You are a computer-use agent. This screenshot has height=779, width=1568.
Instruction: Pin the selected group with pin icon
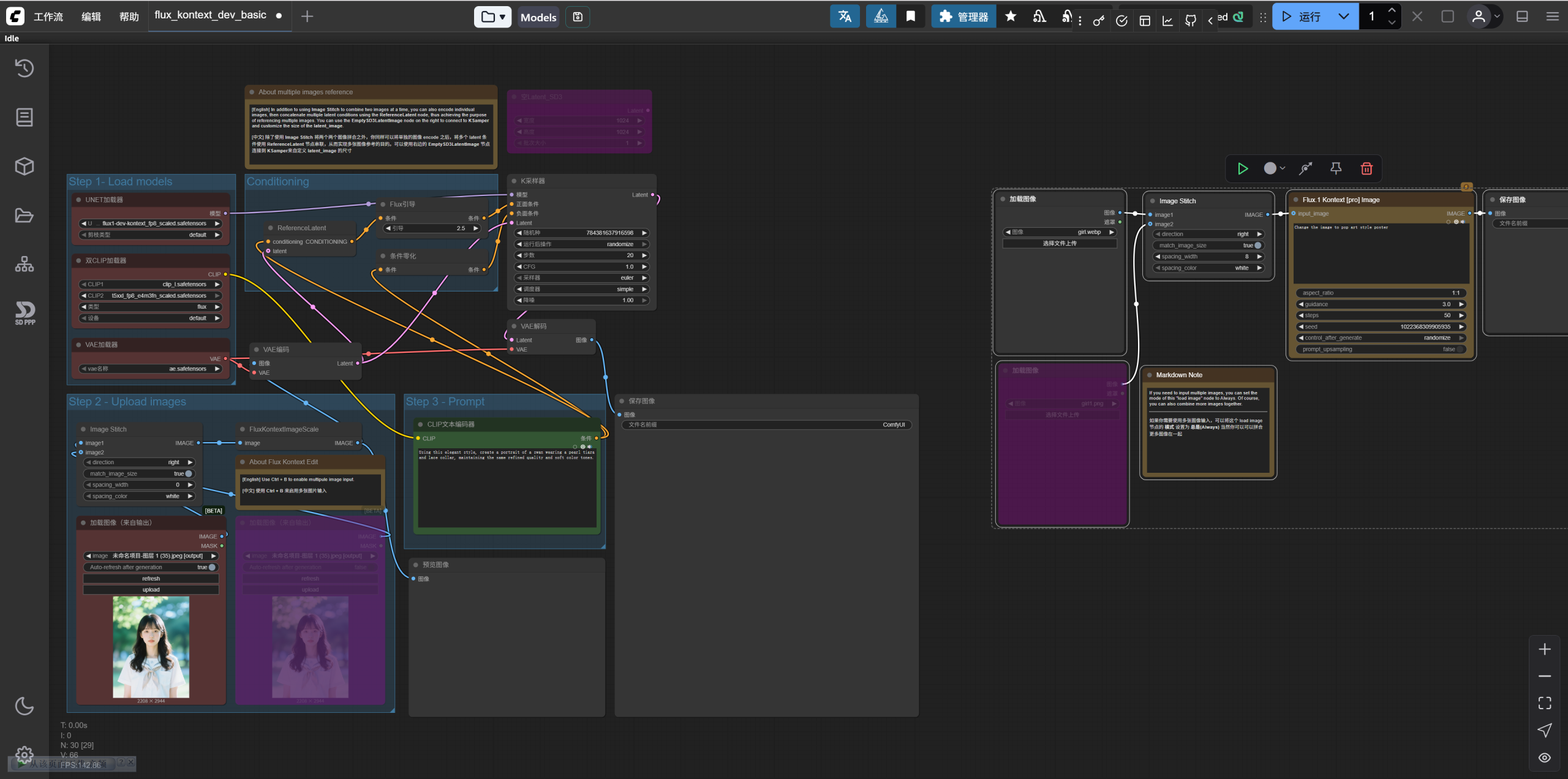1336,168
